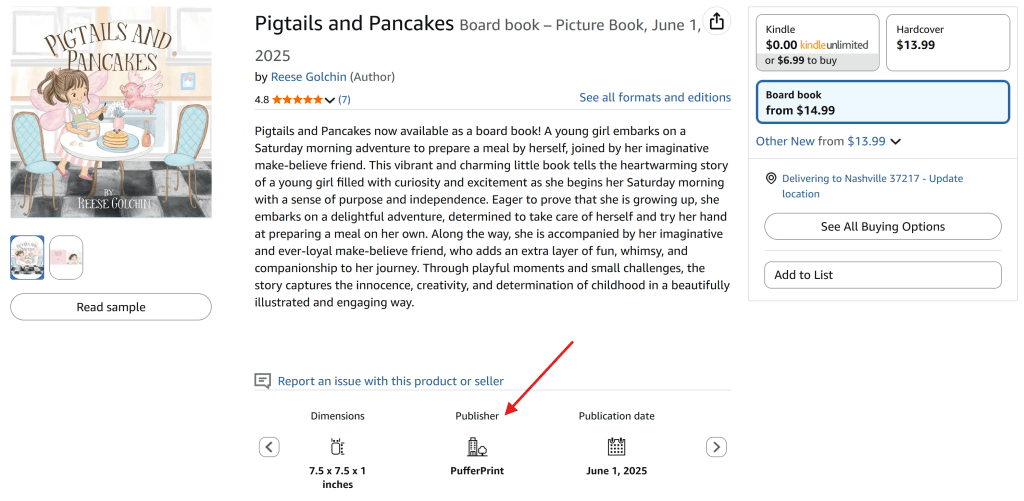Screen dimensions: 1024x501
Task: Click the Publisher building icon
Action: pyautogui.click(x=477, y=447)
